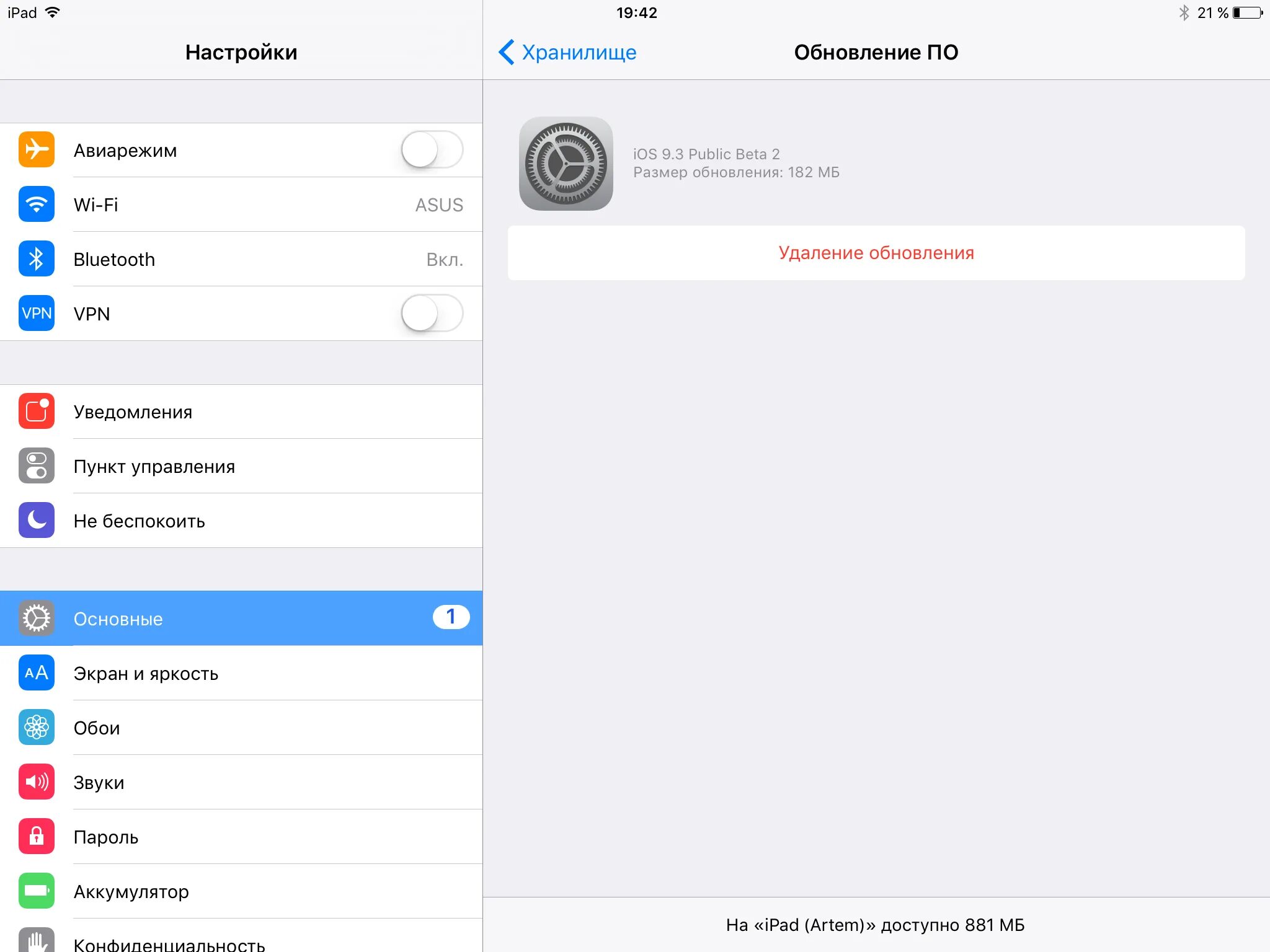Open Пароль password settings
This screenshot has width=1270, height=952.
click(240, 836)
